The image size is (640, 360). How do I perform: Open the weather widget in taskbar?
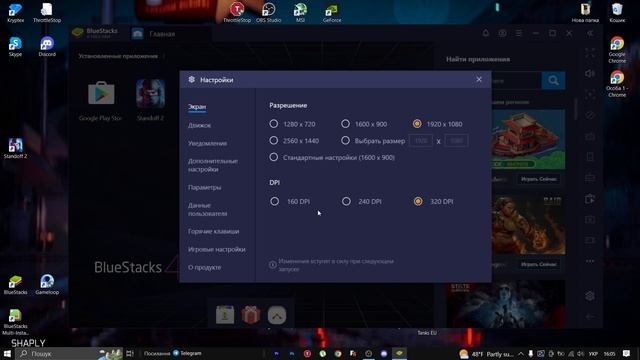tap(486, 354)
